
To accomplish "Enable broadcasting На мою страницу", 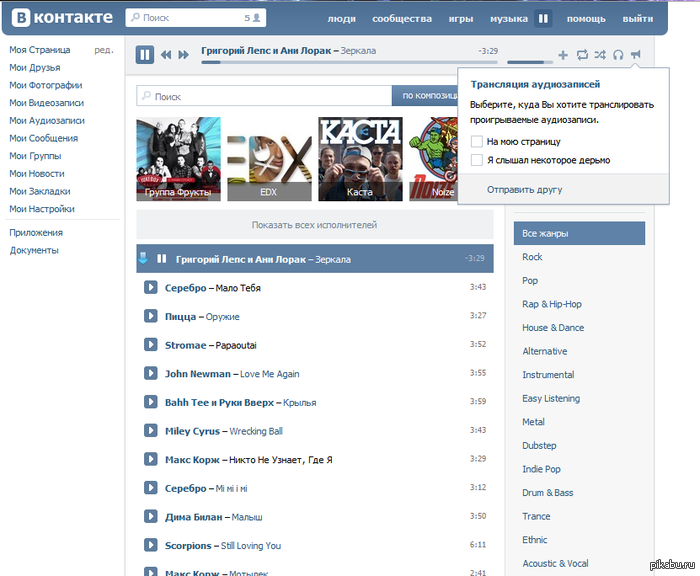I will click(477, 142).
